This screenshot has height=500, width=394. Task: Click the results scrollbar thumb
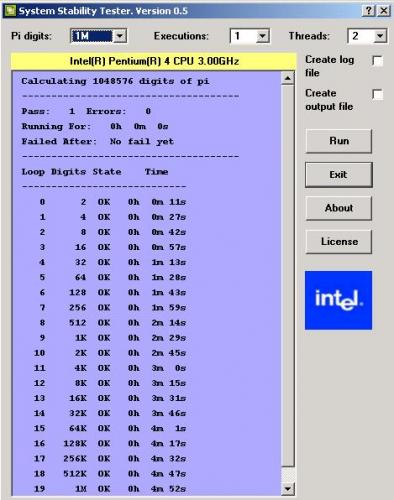(x=287, y=276)
